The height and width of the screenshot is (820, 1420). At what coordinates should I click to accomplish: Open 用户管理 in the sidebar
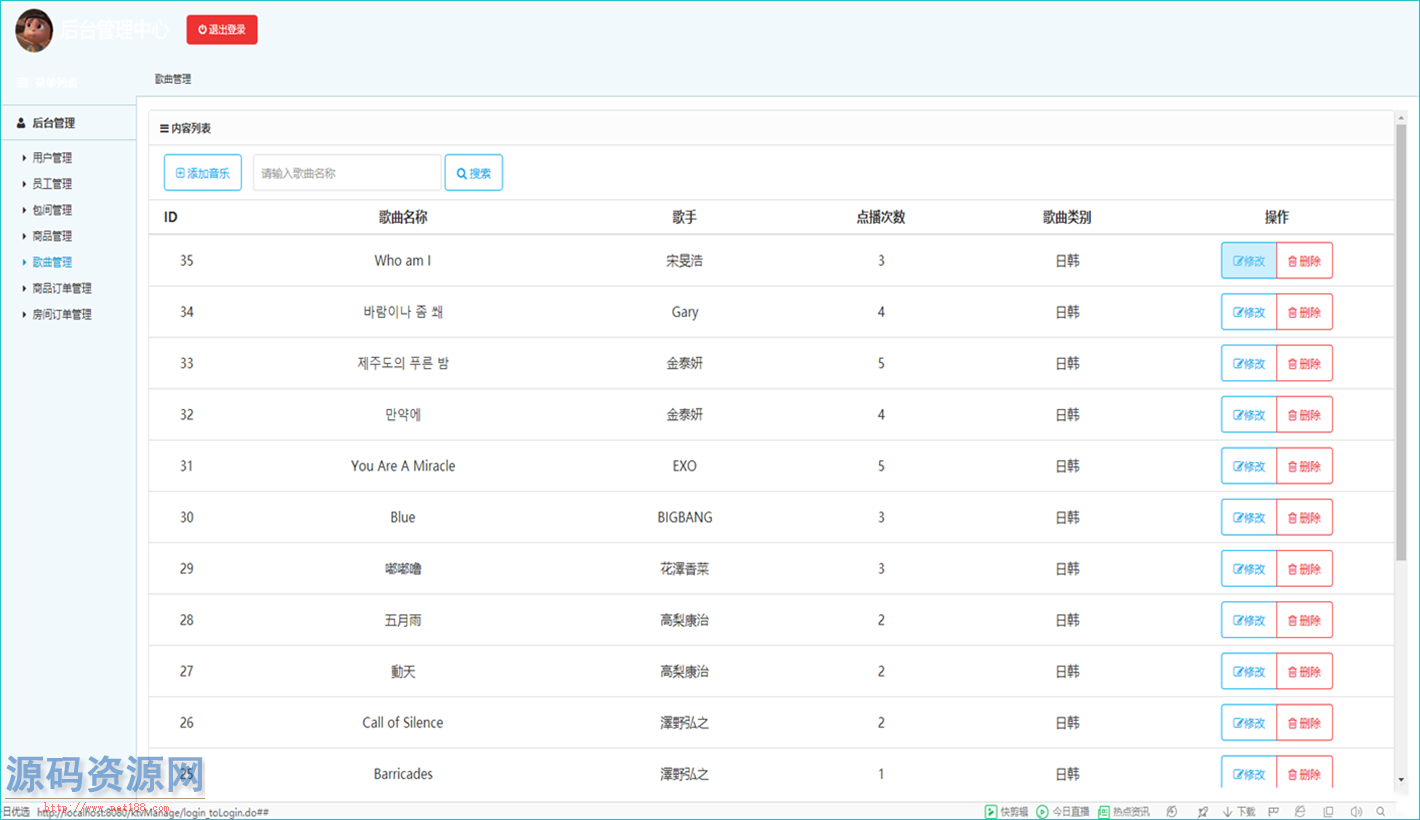click(52, 158)
